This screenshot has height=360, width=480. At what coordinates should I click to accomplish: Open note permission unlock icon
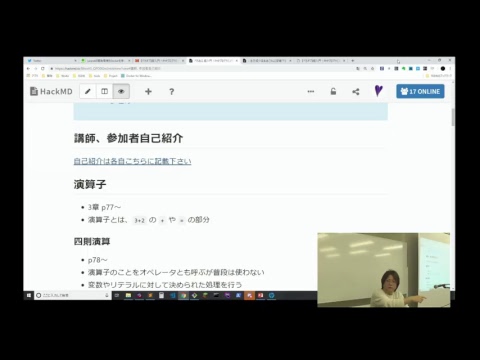[x=333, y=91]
